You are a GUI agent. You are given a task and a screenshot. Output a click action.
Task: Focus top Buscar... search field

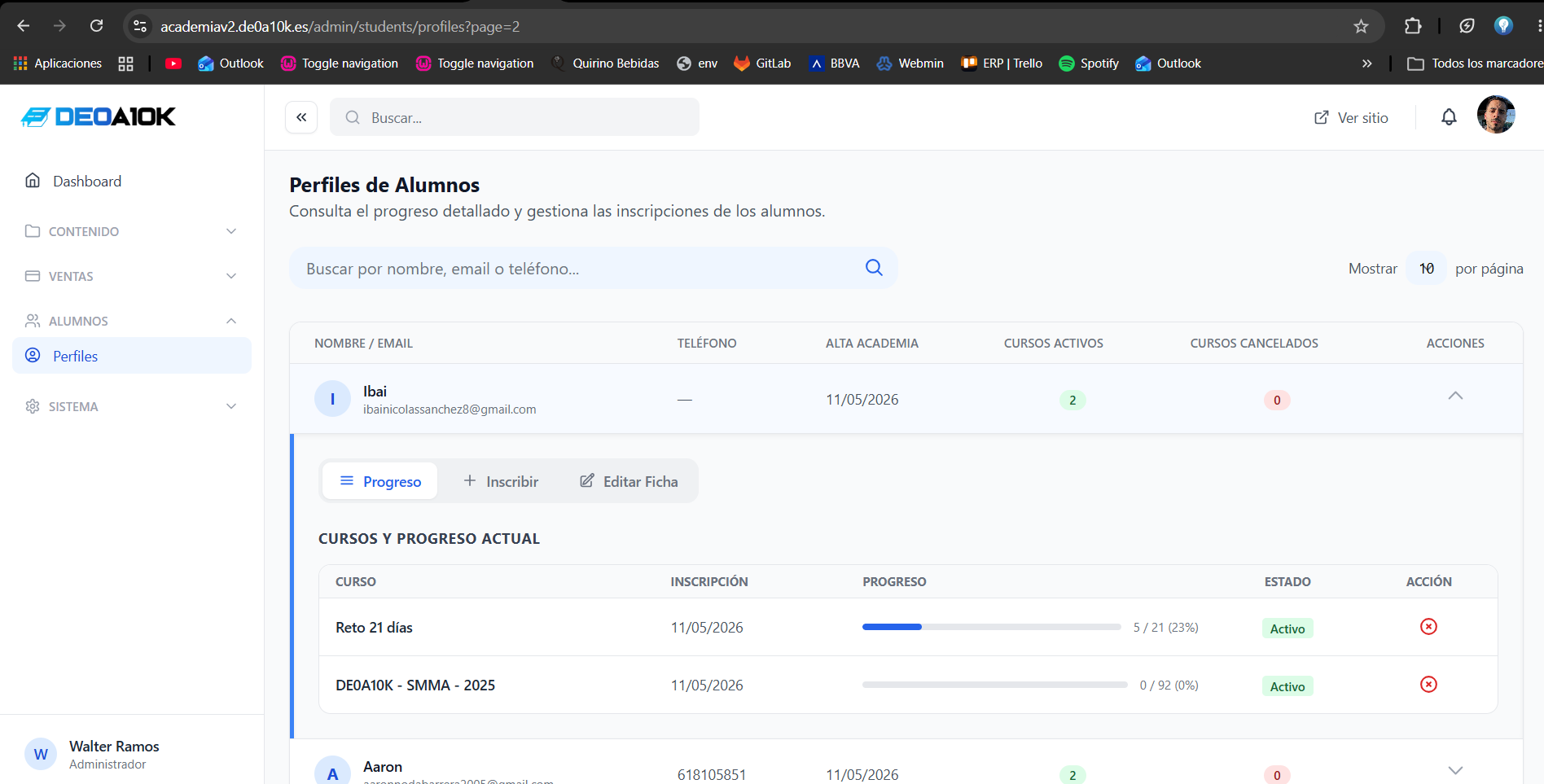tap(515, 117)
